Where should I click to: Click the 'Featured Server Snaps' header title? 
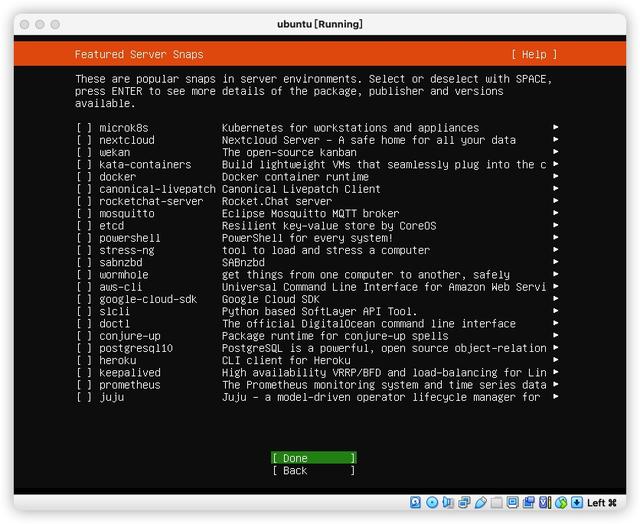pyautogui.click(x=139, y=54)
